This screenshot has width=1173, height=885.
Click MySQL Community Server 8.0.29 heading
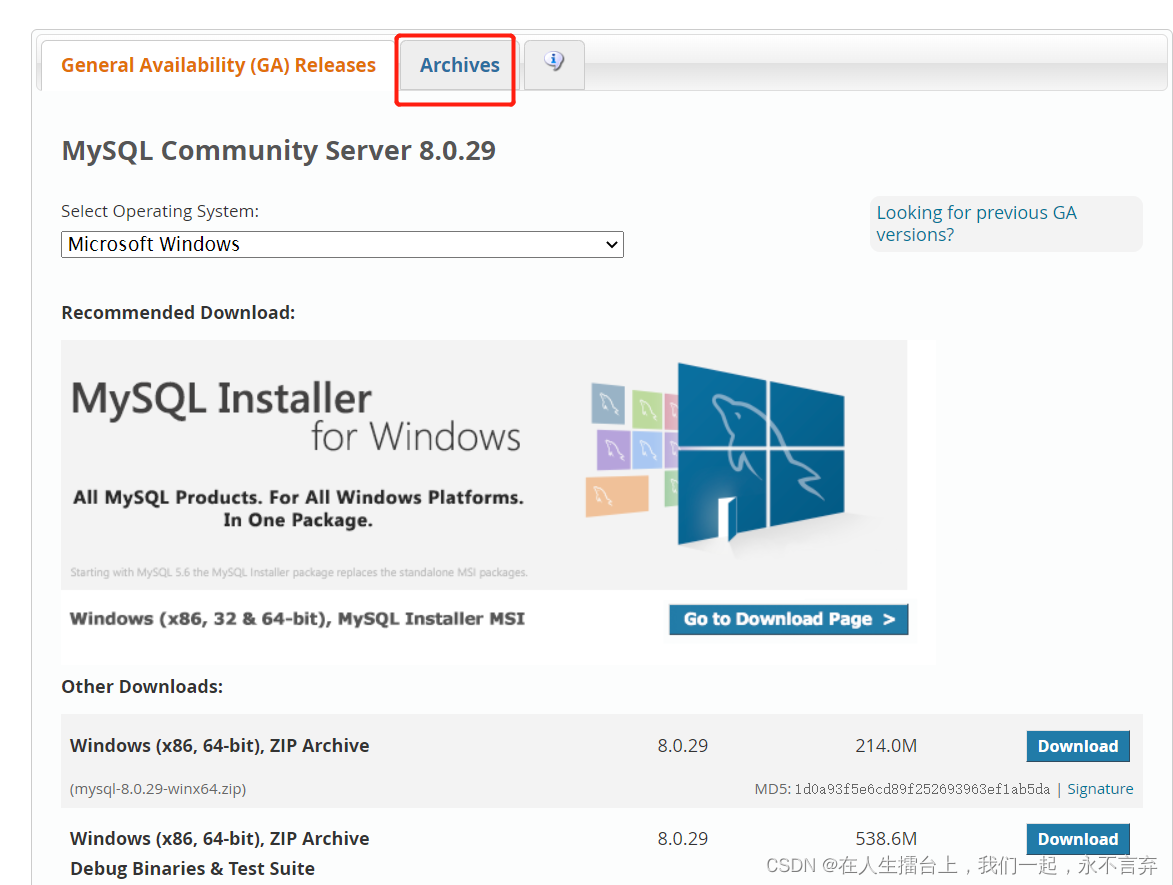(x=278, y=150)
